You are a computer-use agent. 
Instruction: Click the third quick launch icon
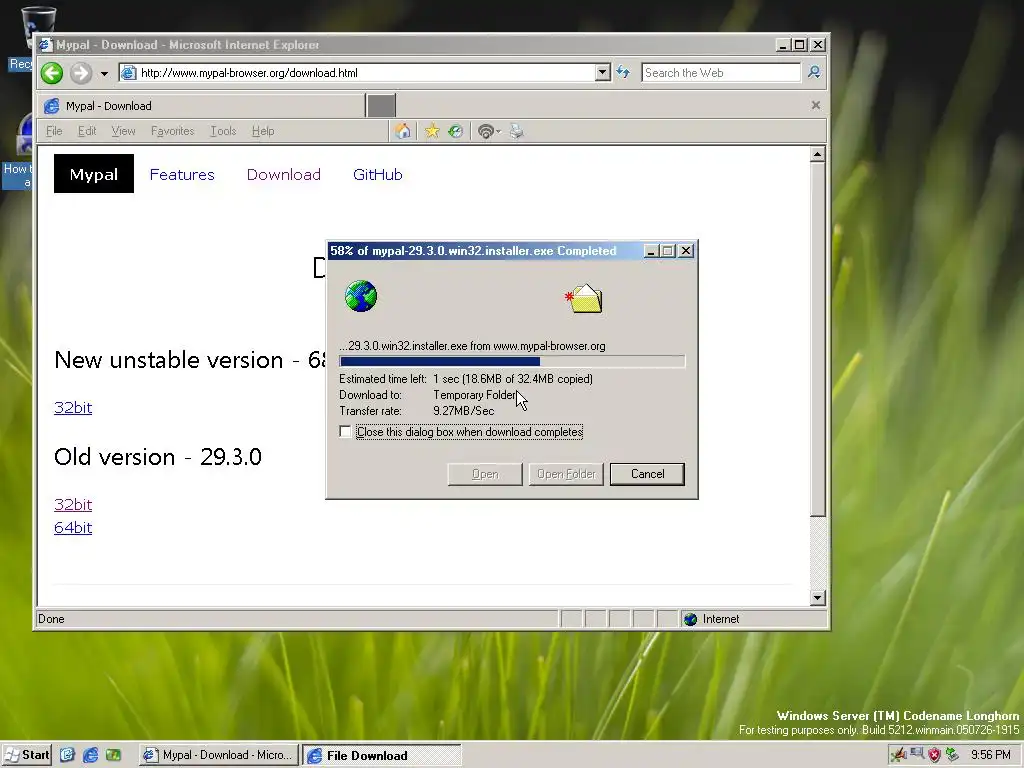click(114, 755)
